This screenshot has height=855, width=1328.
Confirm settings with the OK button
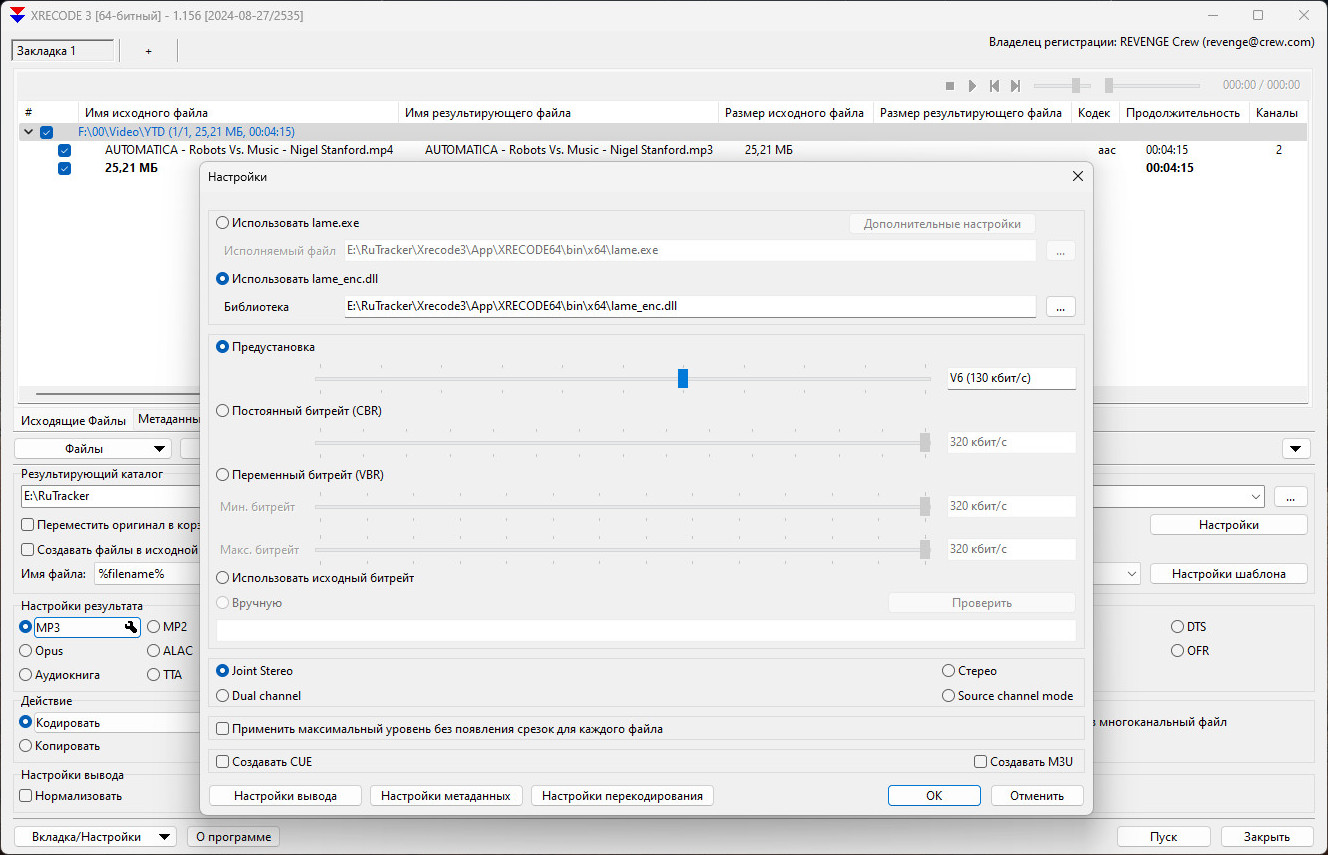[x=933, y=796]
